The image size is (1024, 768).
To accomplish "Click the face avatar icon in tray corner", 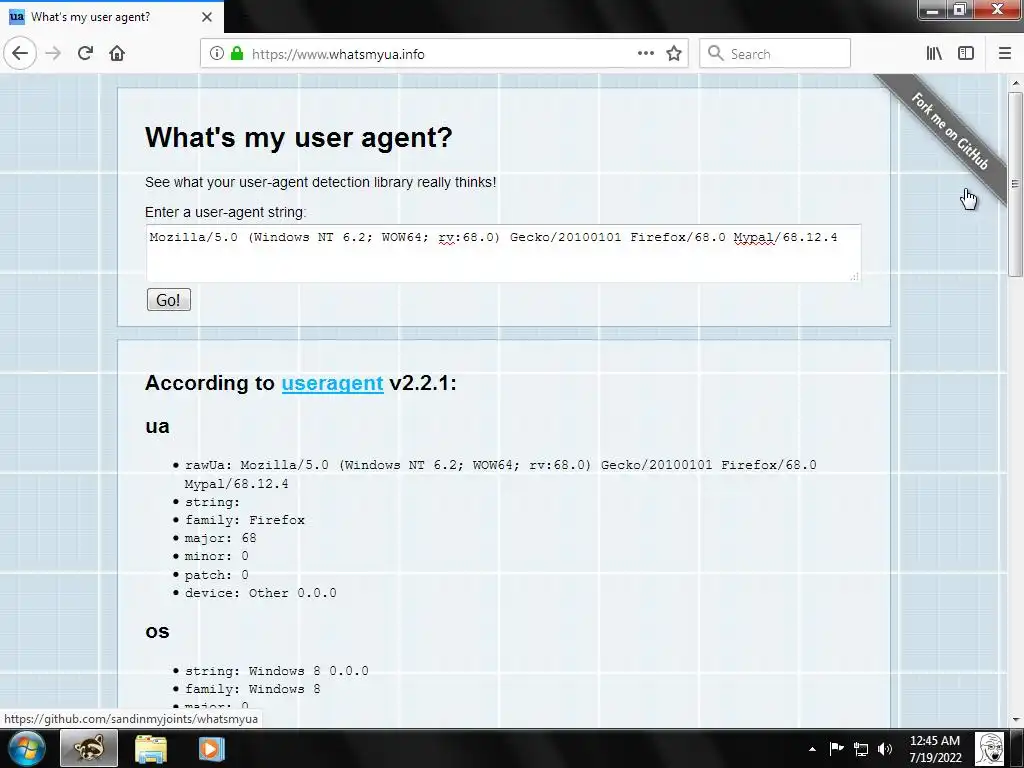I will (989, 748).
